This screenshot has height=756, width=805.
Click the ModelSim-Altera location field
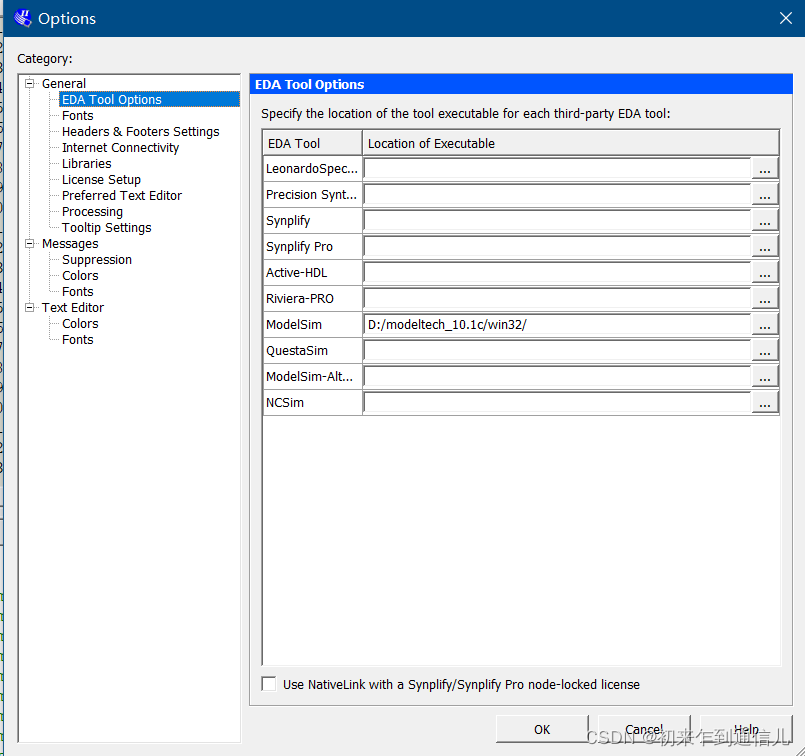click(x=558, y=377)
